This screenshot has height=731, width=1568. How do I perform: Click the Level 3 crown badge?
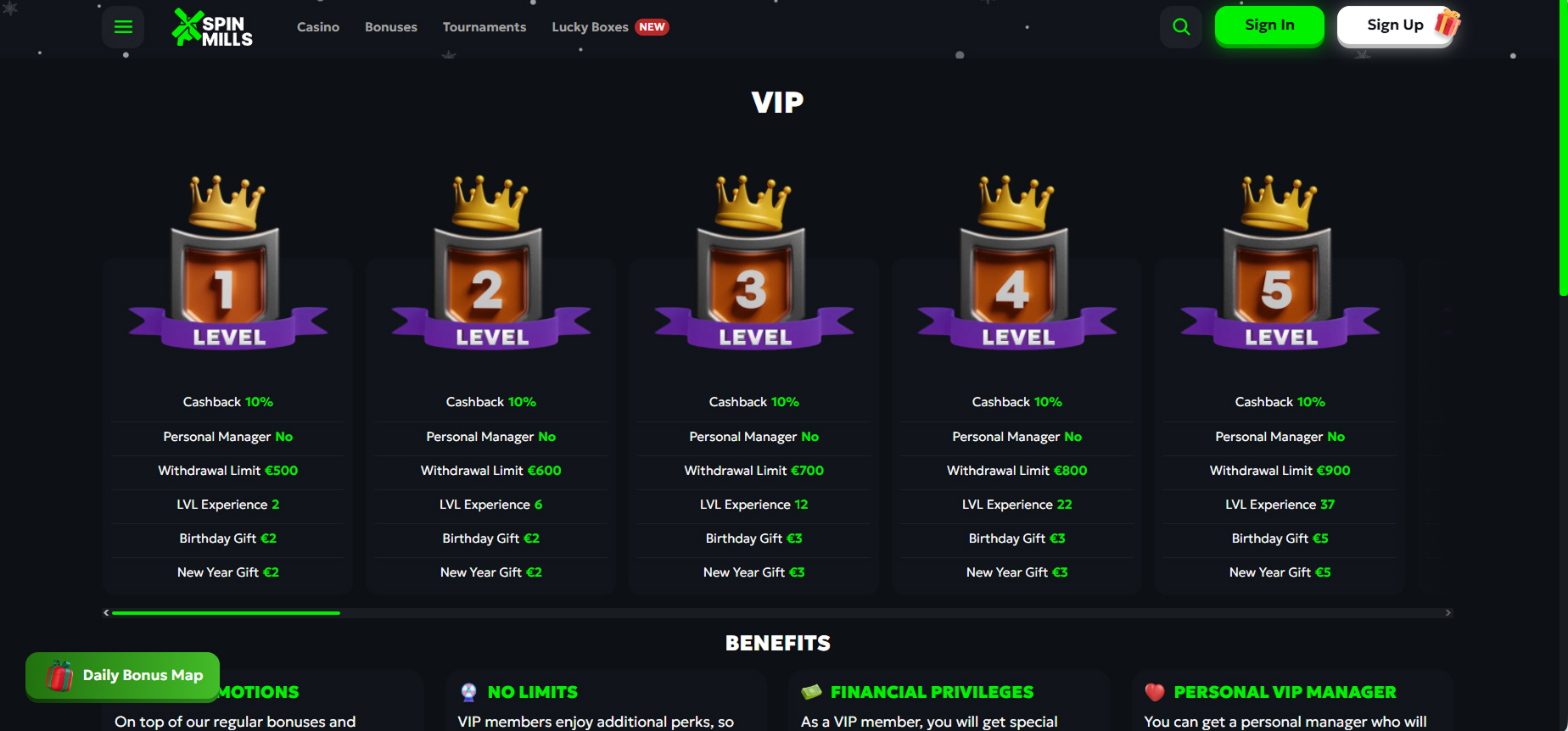754,262
